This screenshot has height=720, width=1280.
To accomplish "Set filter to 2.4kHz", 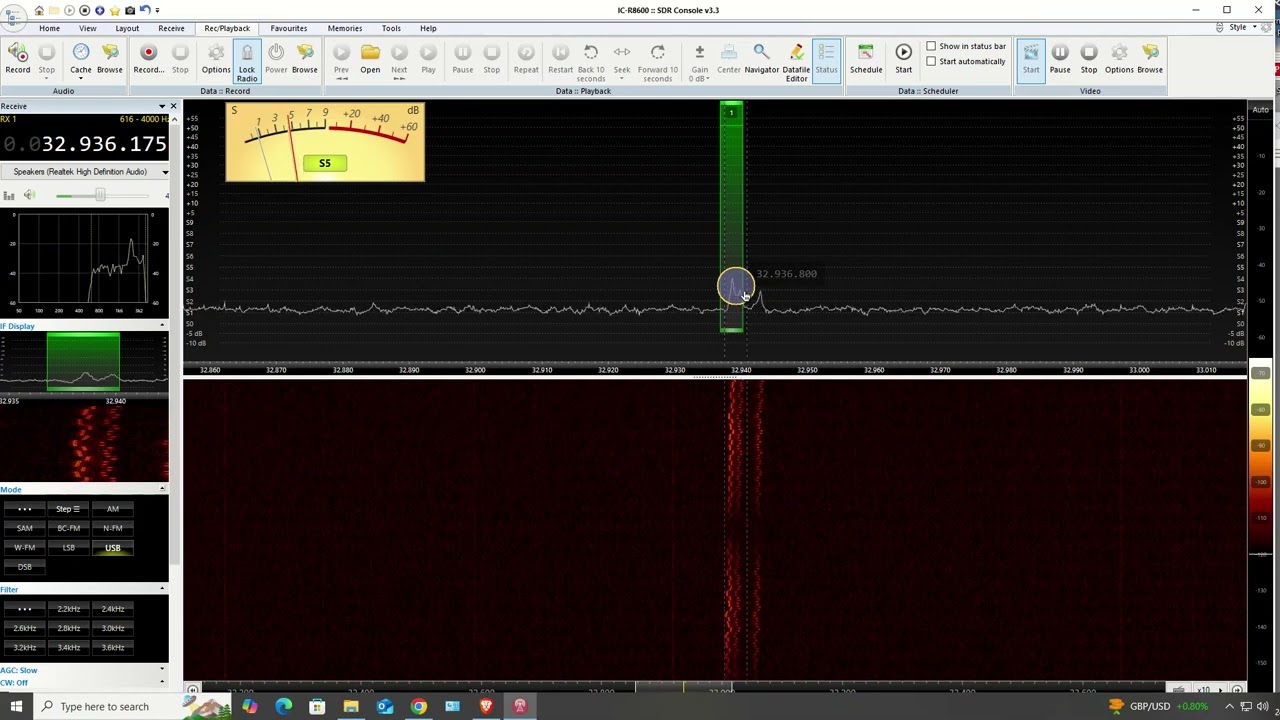I will pos(113,609).
